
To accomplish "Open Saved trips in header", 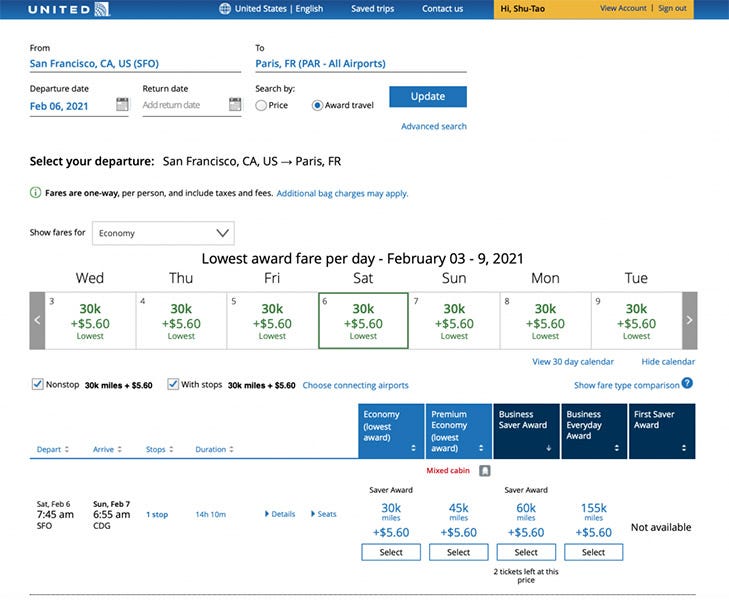I will pyautogui.click(x=372, y=9).
